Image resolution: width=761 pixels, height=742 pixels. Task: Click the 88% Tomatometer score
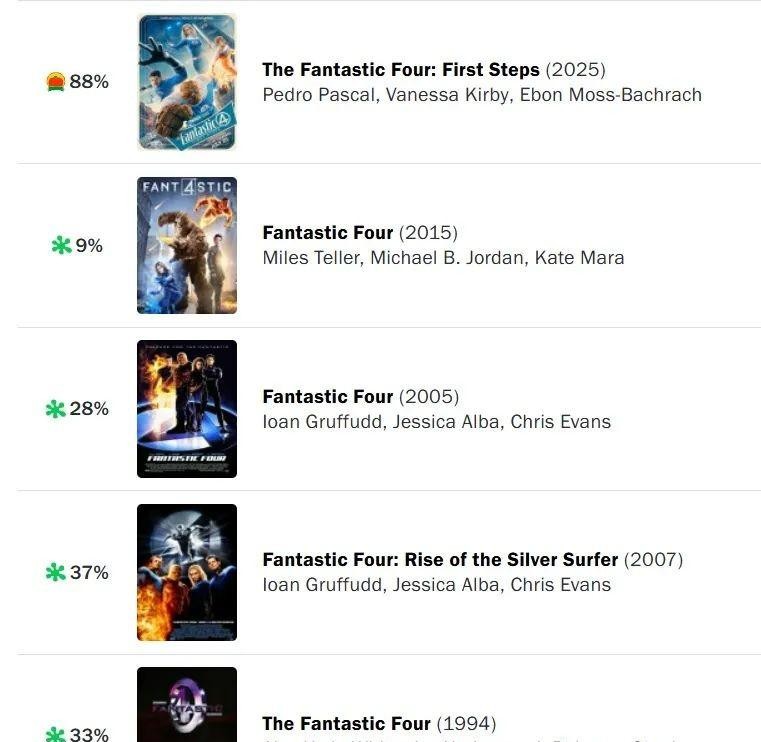click(89, 82)
